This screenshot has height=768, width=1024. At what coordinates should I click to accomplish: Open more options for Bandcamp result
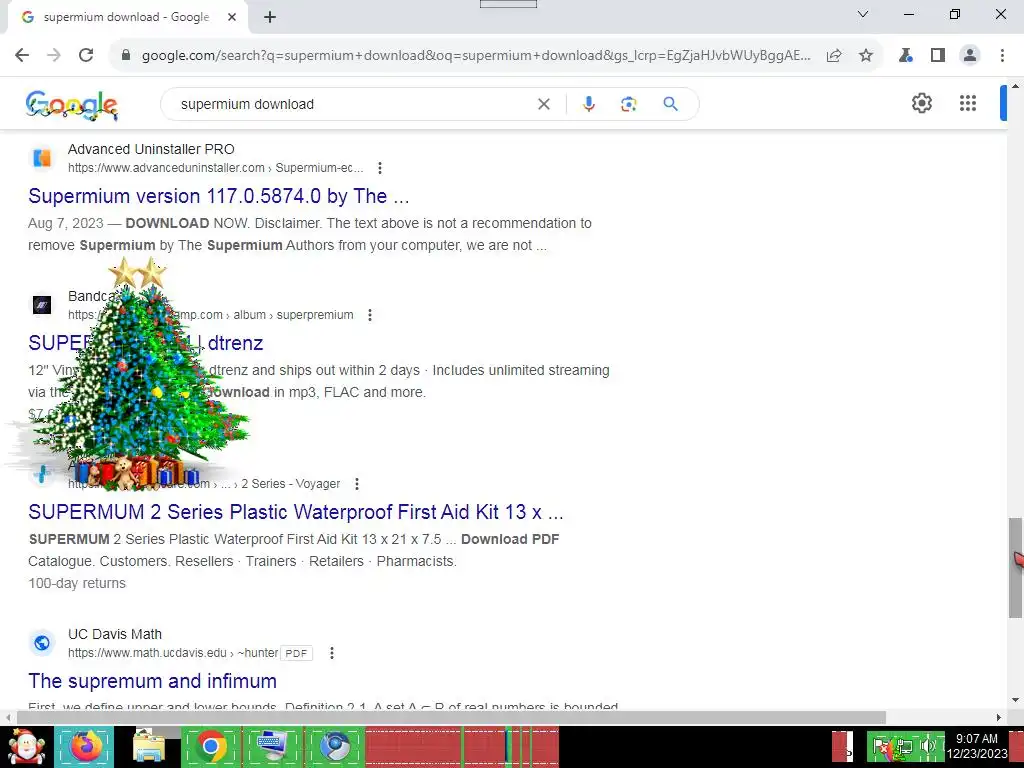(370, 315)
